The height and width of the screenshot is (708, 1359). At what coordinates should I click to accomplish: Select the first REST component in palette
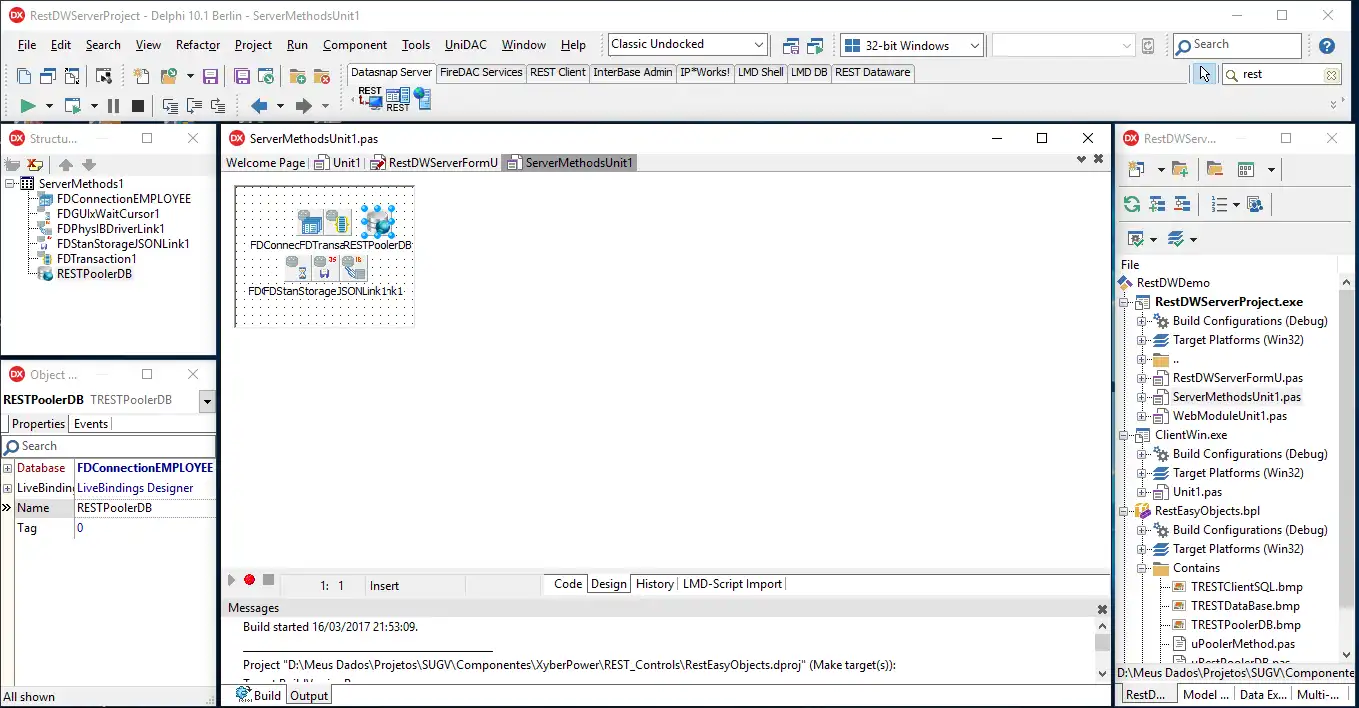(x=370, y=97)
